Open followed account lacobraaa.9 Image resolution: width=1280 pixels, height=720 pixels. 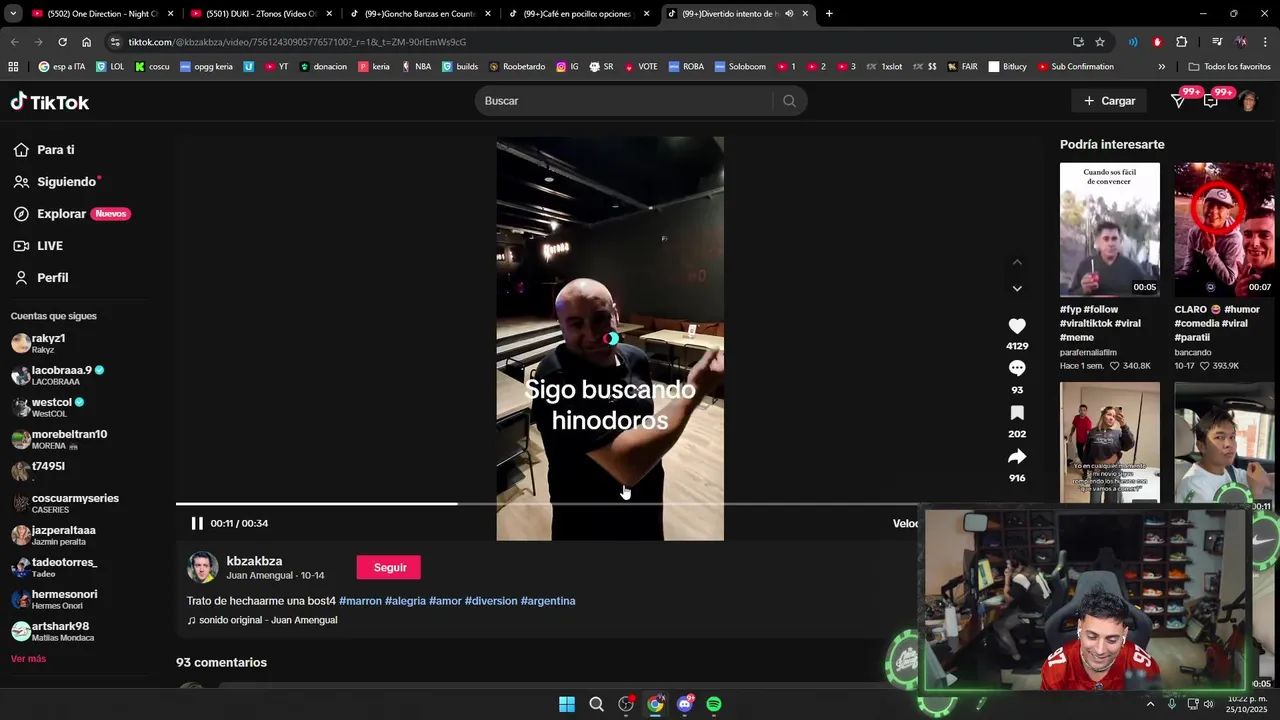click(57, 375)
